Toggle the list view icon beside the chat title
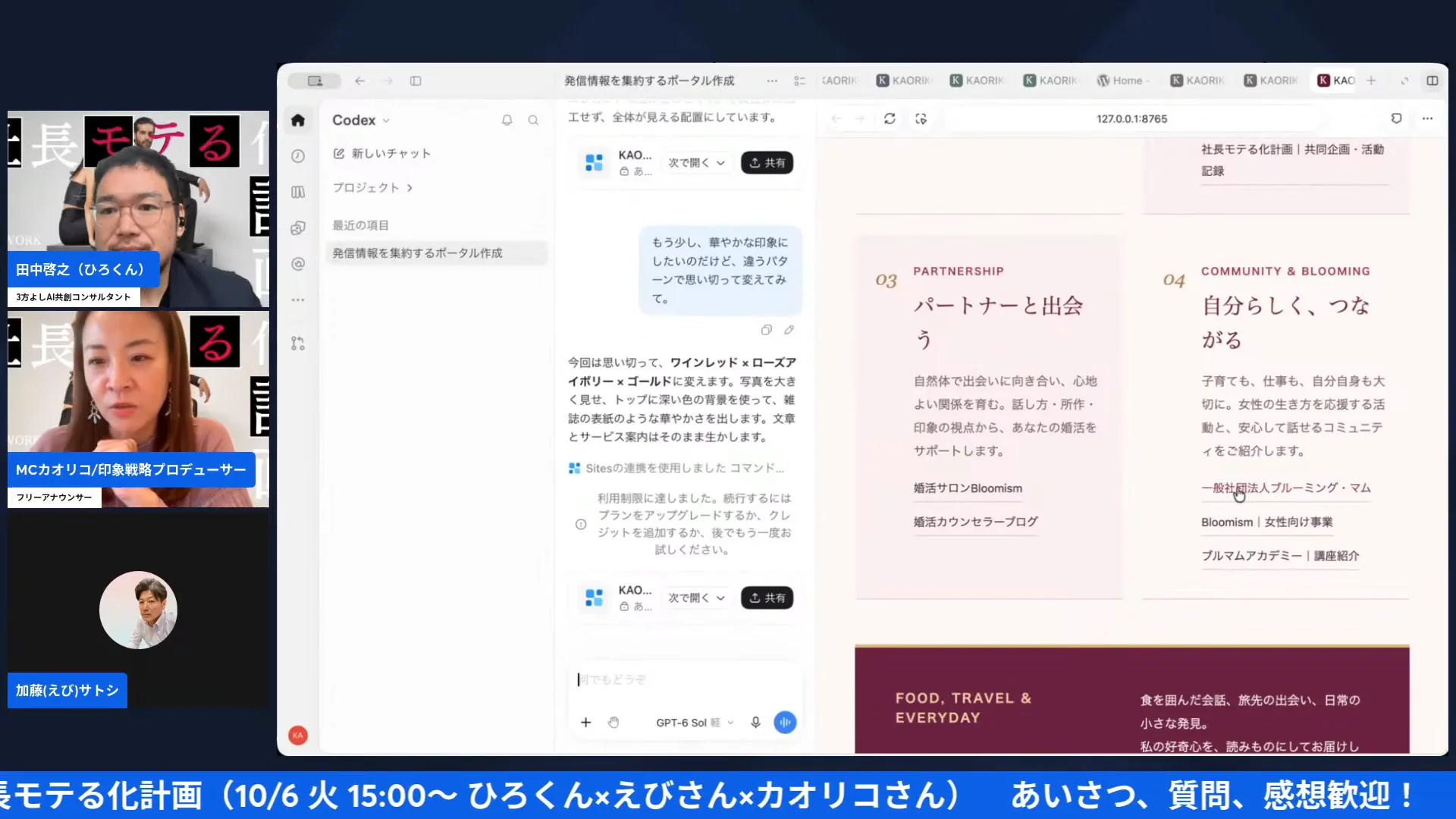 799,80
